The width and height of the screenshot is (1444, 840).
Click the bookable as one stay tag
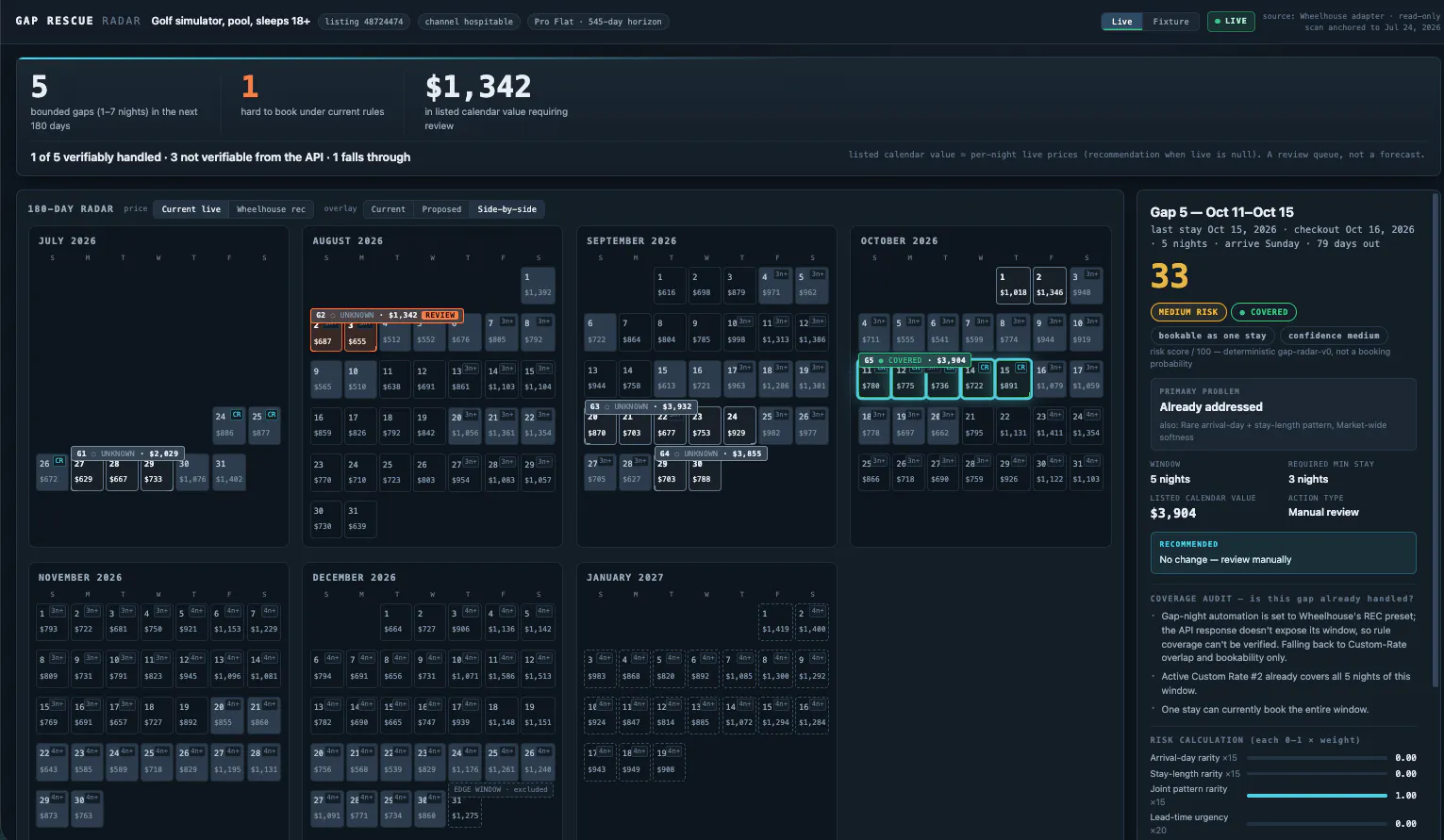pos(1212,336)
